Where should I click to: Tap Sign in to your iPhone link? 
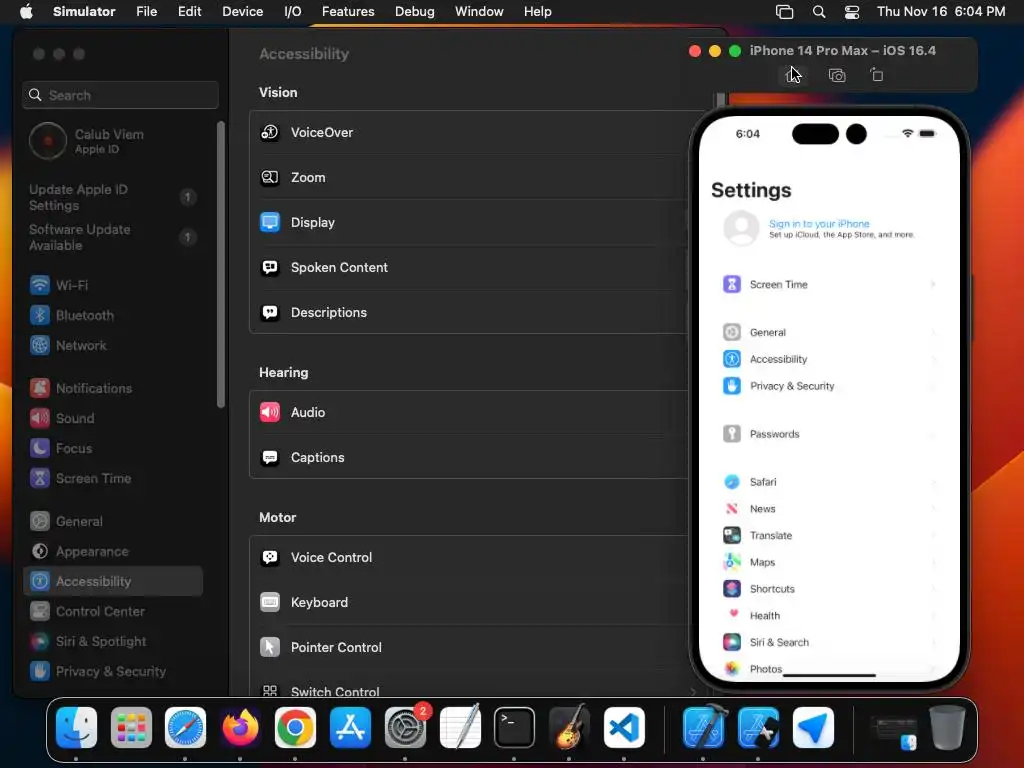coord(819,224)
